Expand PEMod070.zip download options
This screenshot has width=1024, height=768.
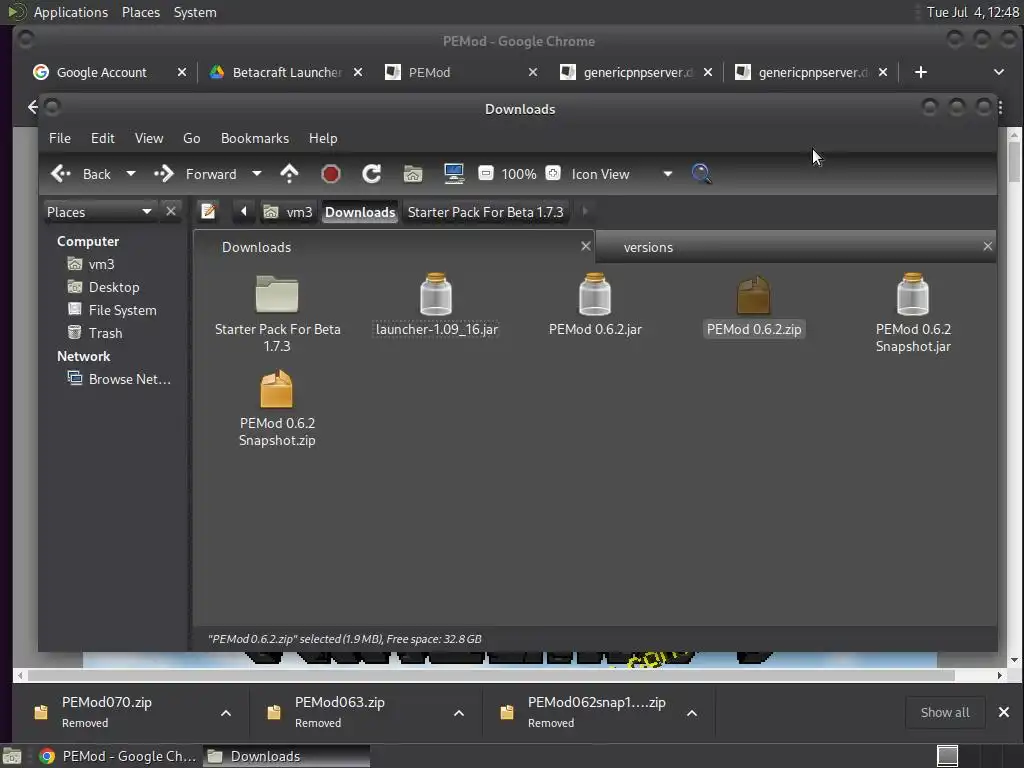tap(226, 713)
